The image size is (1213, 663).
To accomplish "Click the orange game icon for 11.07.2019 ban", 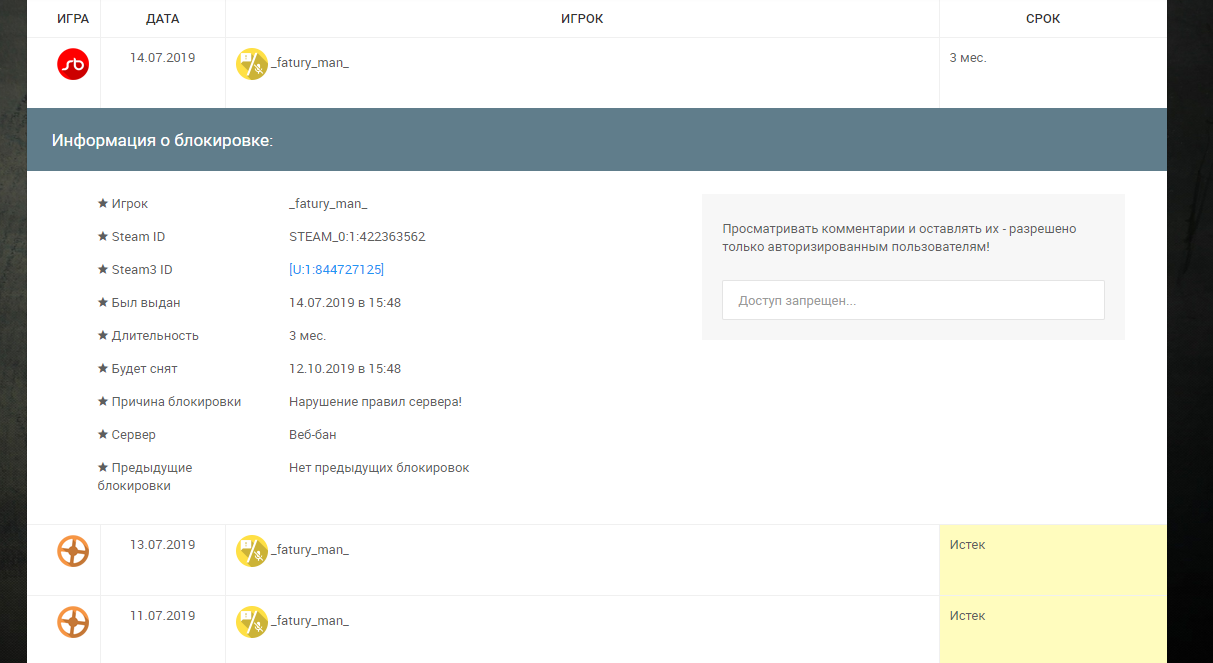I will [73, 621].
